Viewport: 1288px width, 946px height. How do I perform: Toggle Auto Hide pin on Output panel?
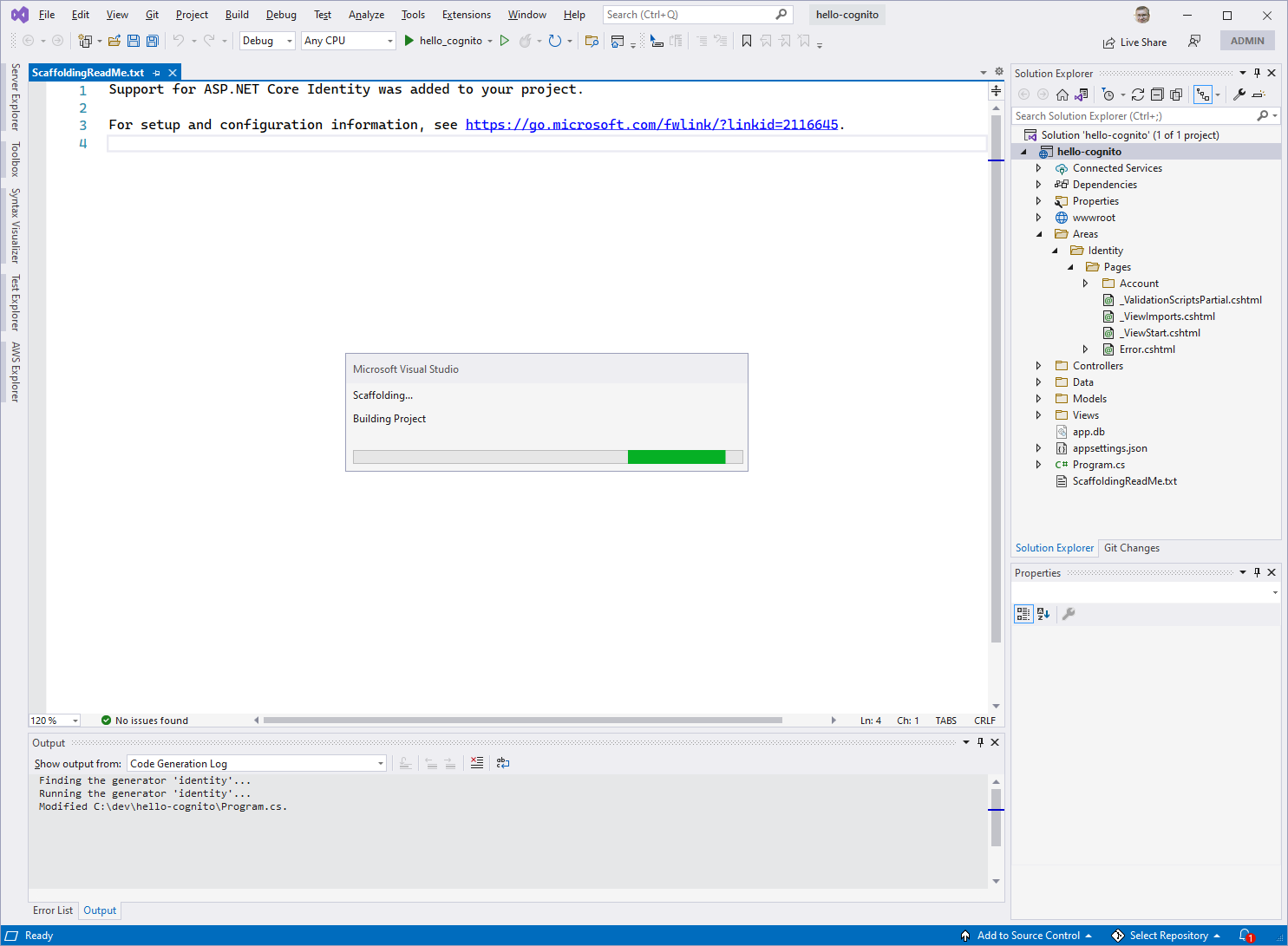click(x=981, y=742)
